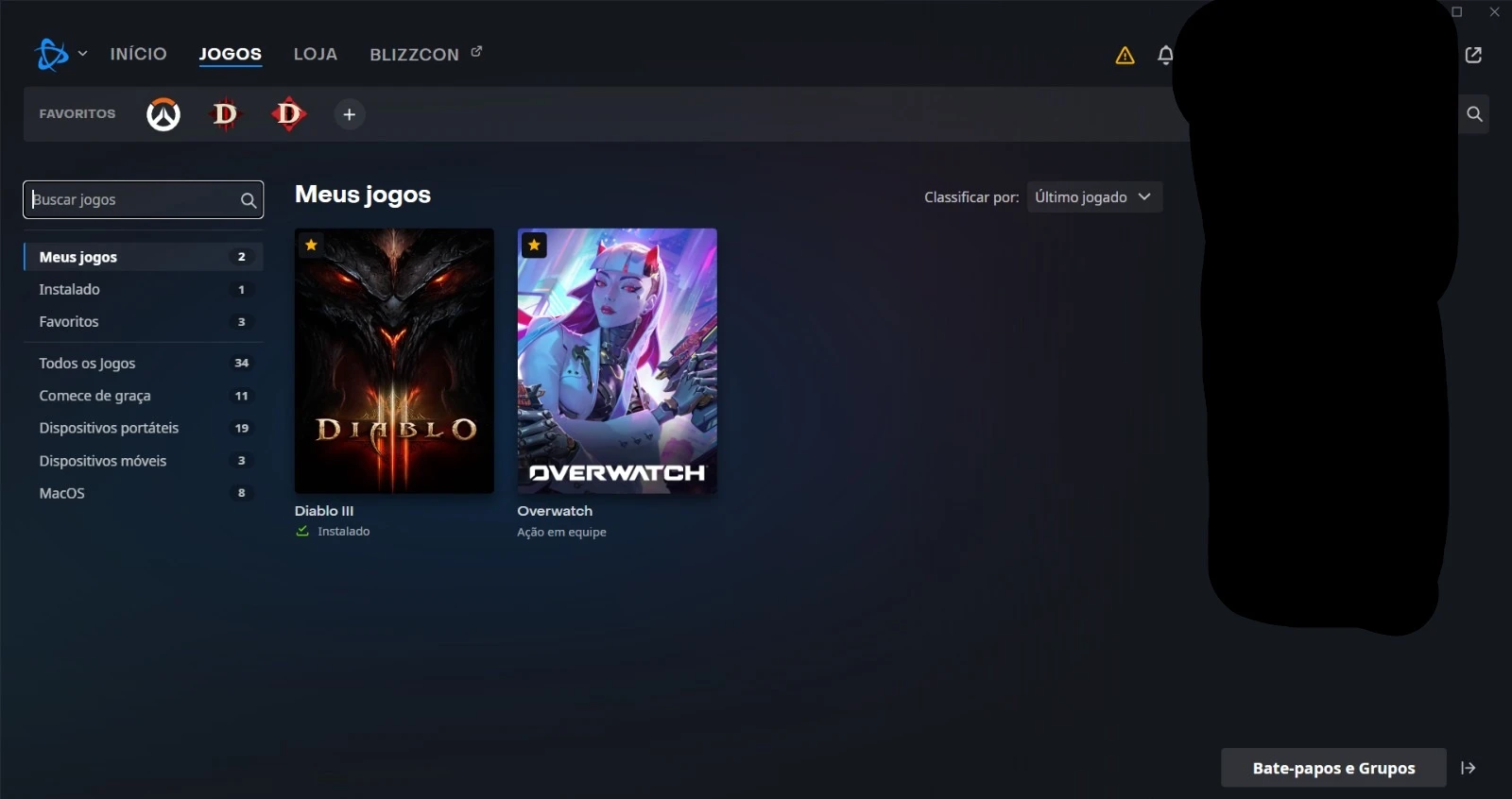Image resolution: width=1512 pixels, height=799 pixels.
Task: Click the pop-out icon in the header
Action: 1473,56
